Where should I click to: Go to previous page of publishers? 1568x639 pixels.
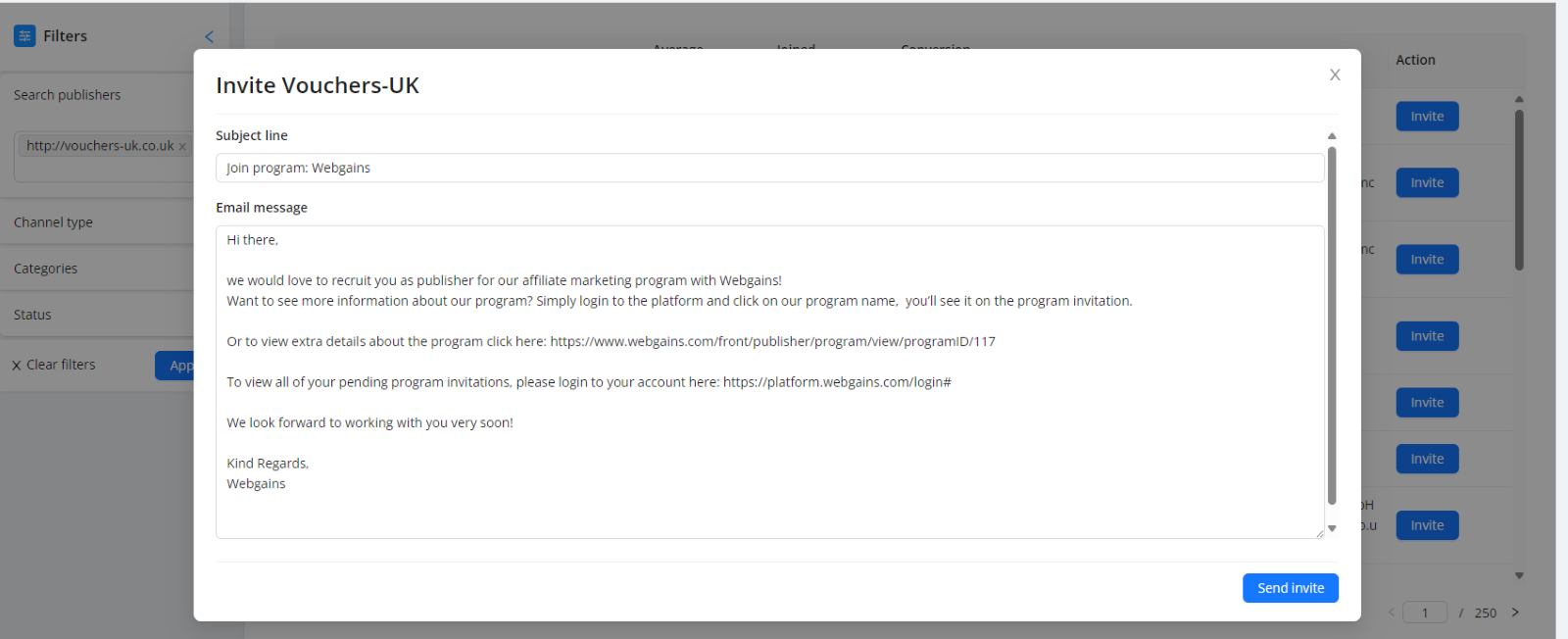[x=1391, y=613]
